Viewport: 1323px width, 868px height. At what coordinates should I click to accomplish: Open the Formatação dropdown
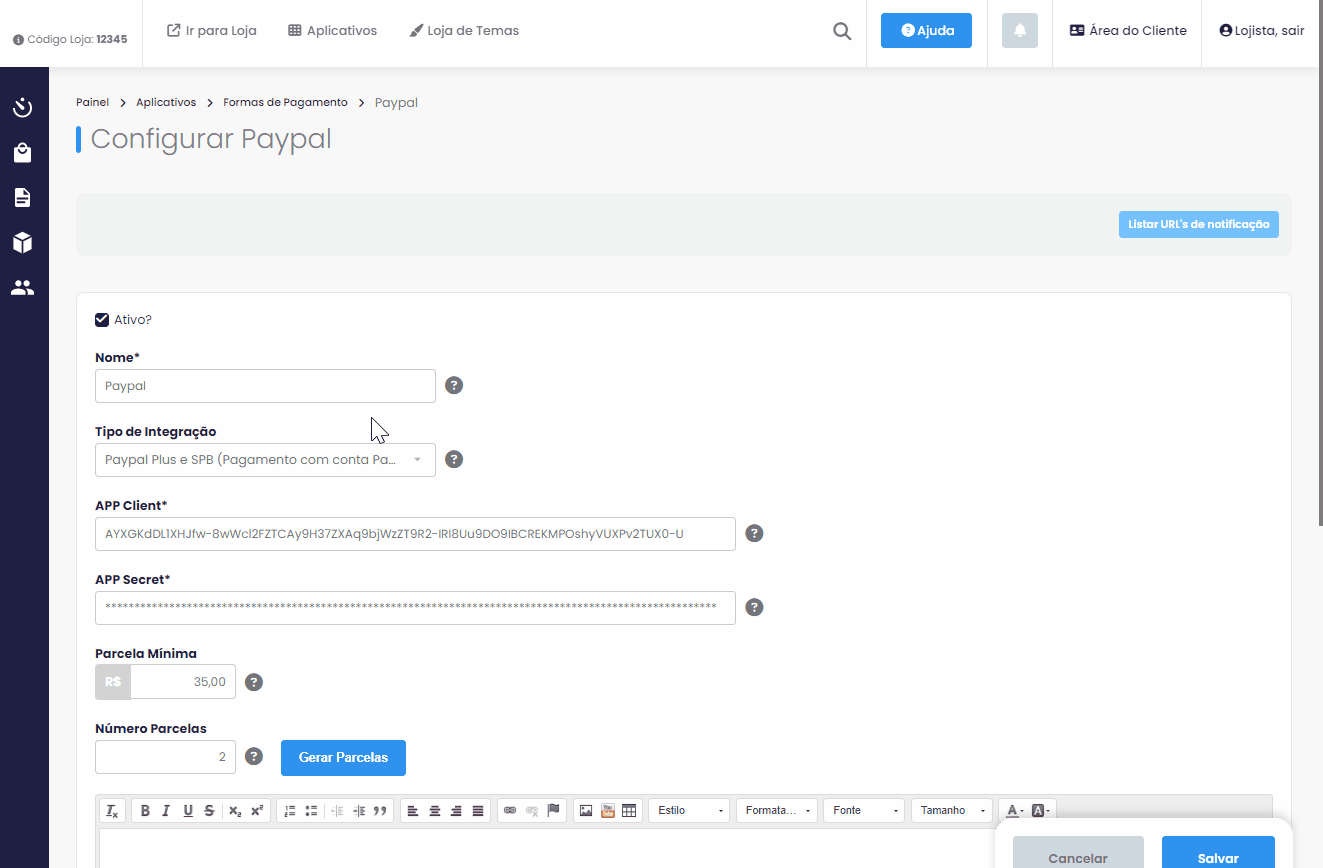click(x=777, y=810)
